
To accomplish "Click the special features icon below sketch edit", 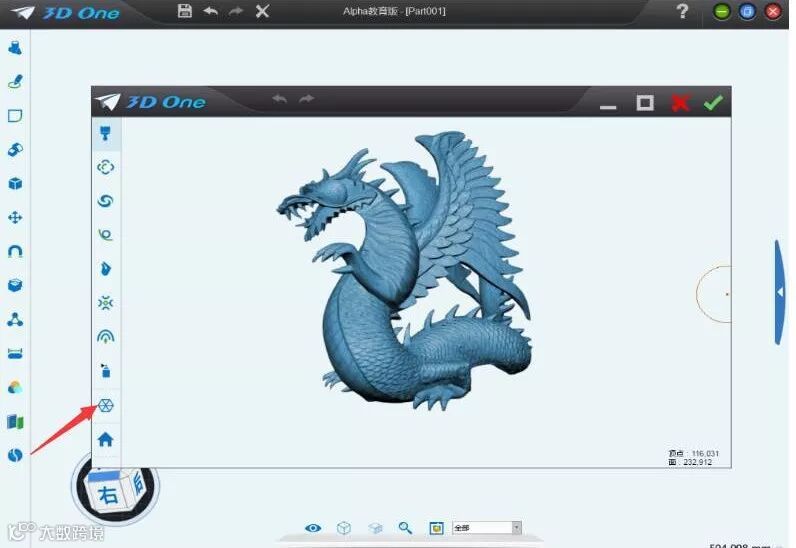I will (x=15, y=150).
